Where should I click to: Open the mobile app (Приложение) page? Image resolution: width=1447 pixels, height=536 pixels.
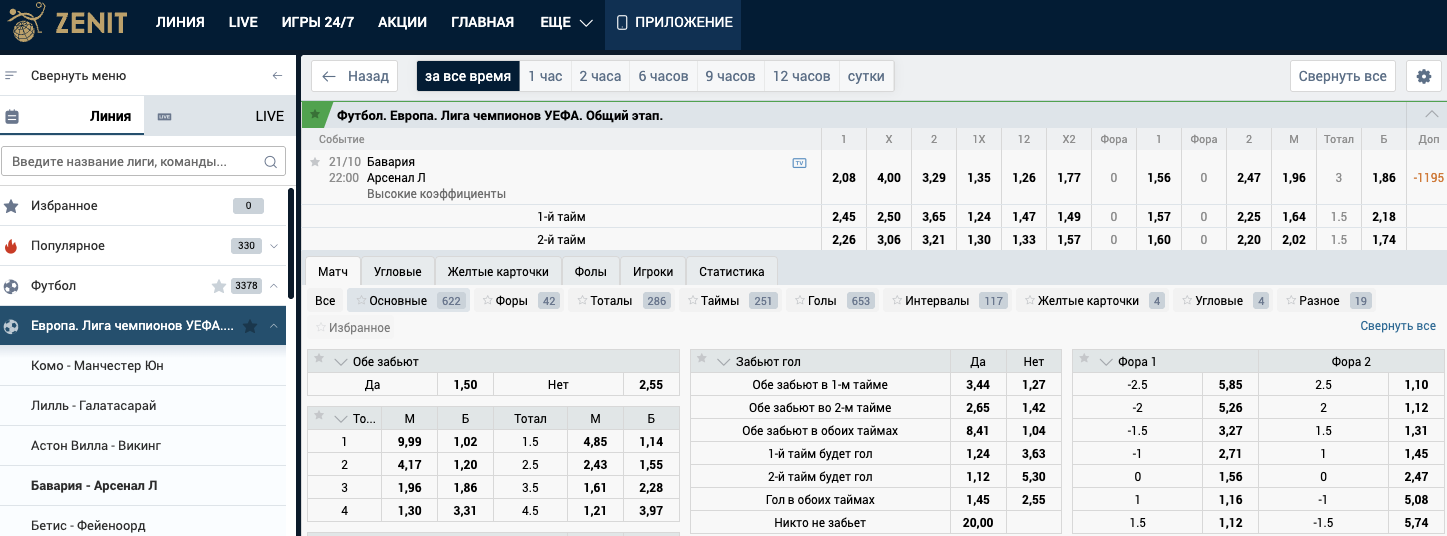(x=673, y=22)
